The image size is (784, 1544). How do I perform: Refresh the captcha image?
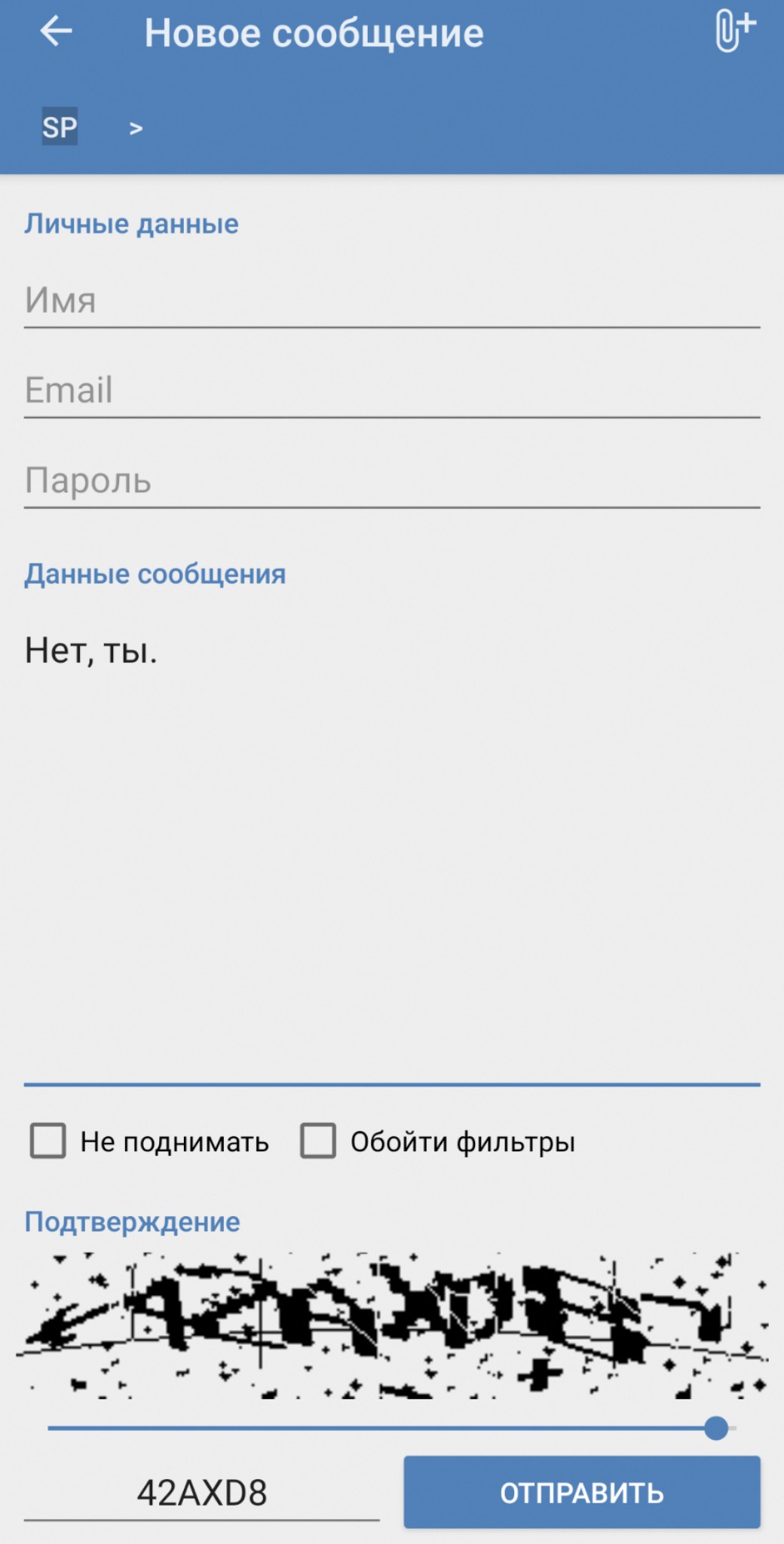392,1326
